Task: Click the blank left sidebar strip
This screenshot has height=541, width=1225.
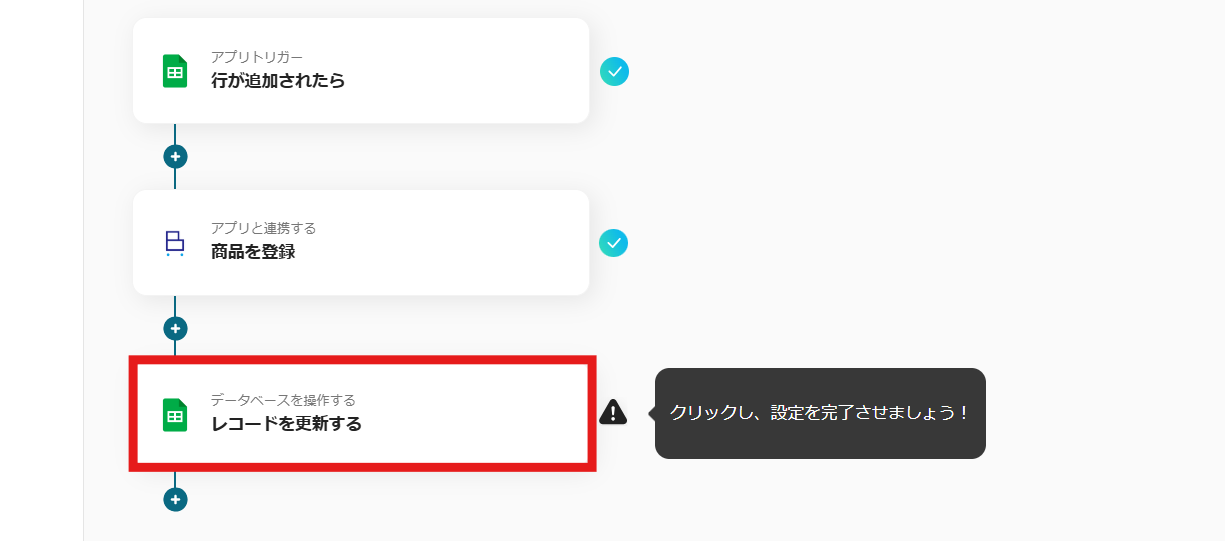Action: 41,270
